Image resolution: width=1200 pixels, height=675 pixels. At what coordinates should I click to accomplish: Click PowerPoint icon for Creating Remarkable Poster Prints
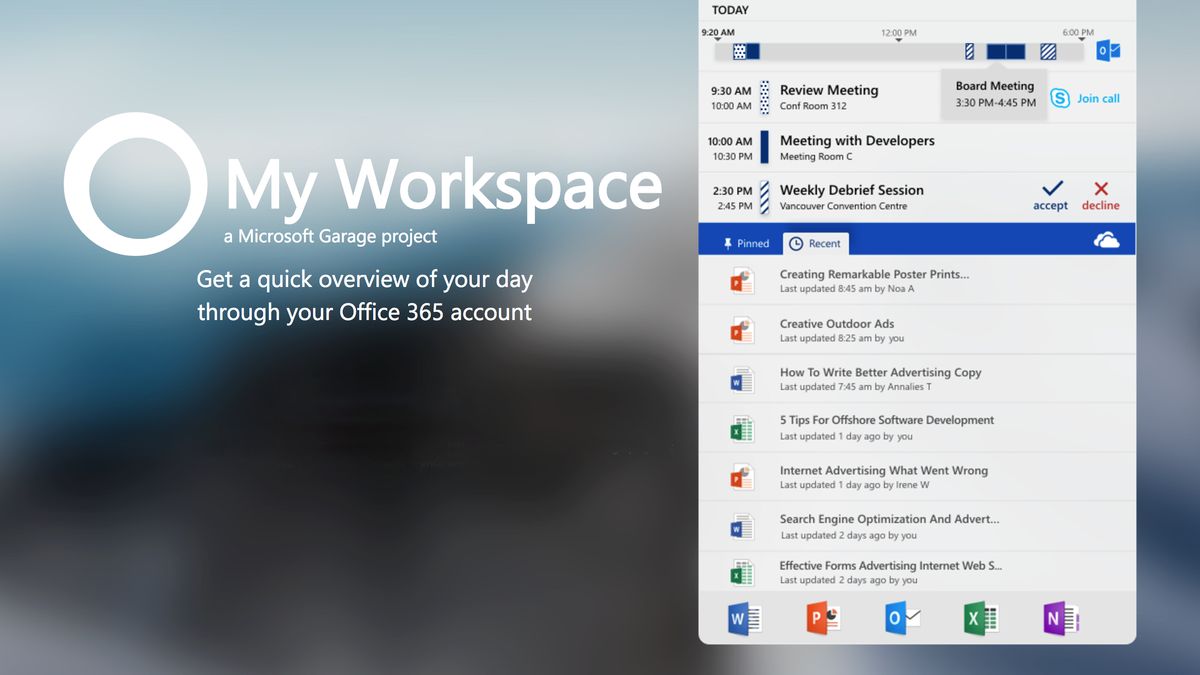[741, 282]
